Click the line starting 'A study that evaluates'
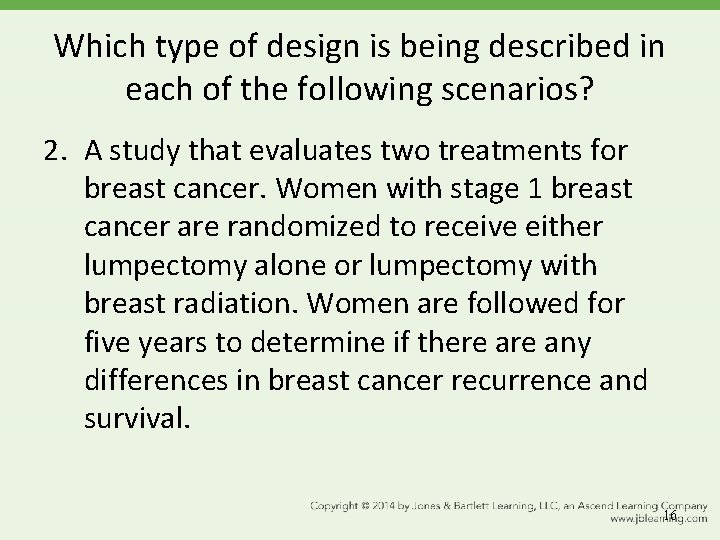The height and width of the screenshot is (540, 720). [x=356, y=152]
